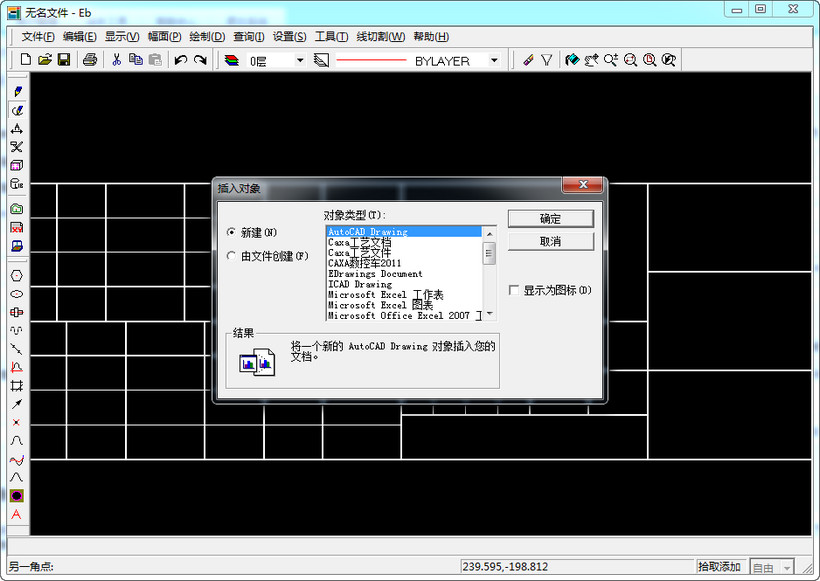Open the 设置 menu
This screenshot has height=581, width=820.
click(289, 37)
